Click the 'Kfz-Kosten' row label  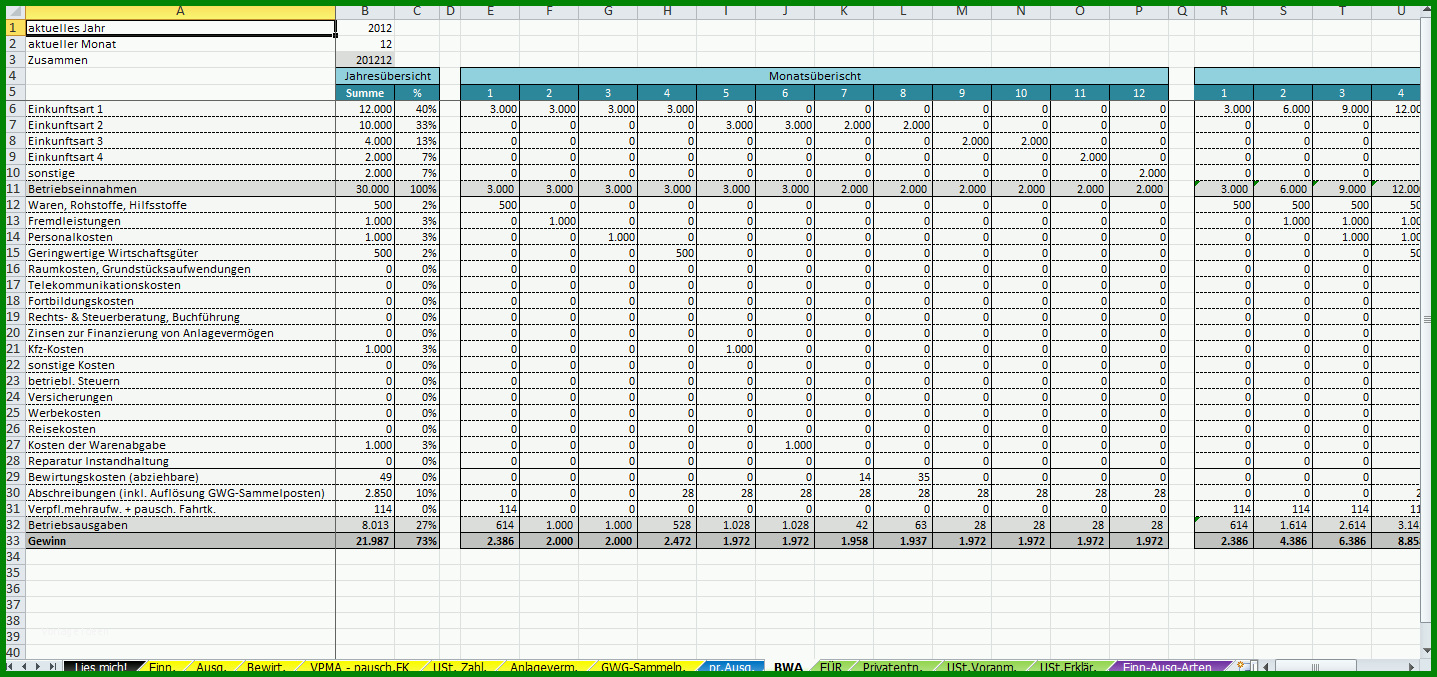click(56, 349)
